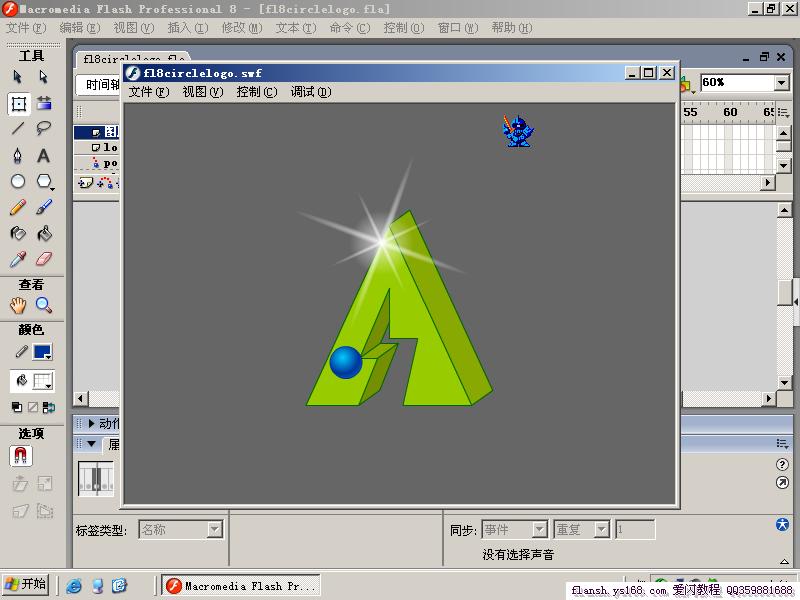Image resolution: width=800 pixels, height=600 pixels.
Task: Select the Pencil tool
Action: tap(18, 207)
